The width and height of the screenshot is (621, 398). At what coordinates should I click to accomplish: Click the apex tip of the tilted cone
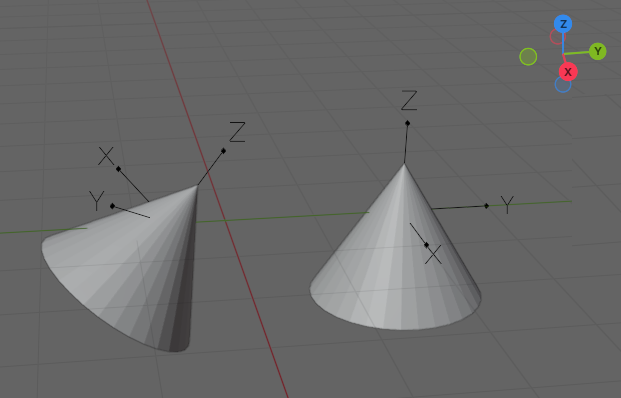(197, 185)
